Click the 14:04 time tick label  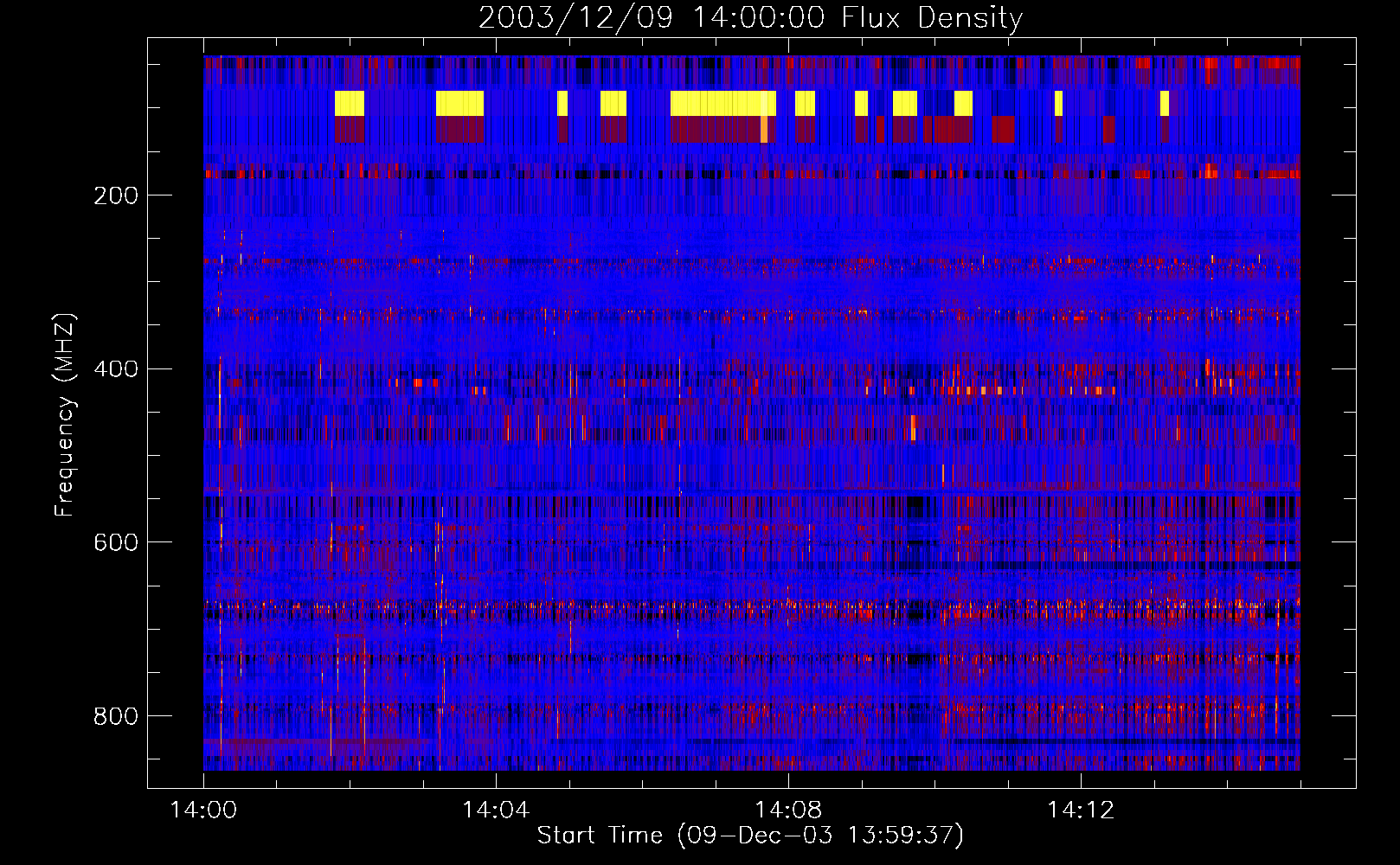[496, 811]
